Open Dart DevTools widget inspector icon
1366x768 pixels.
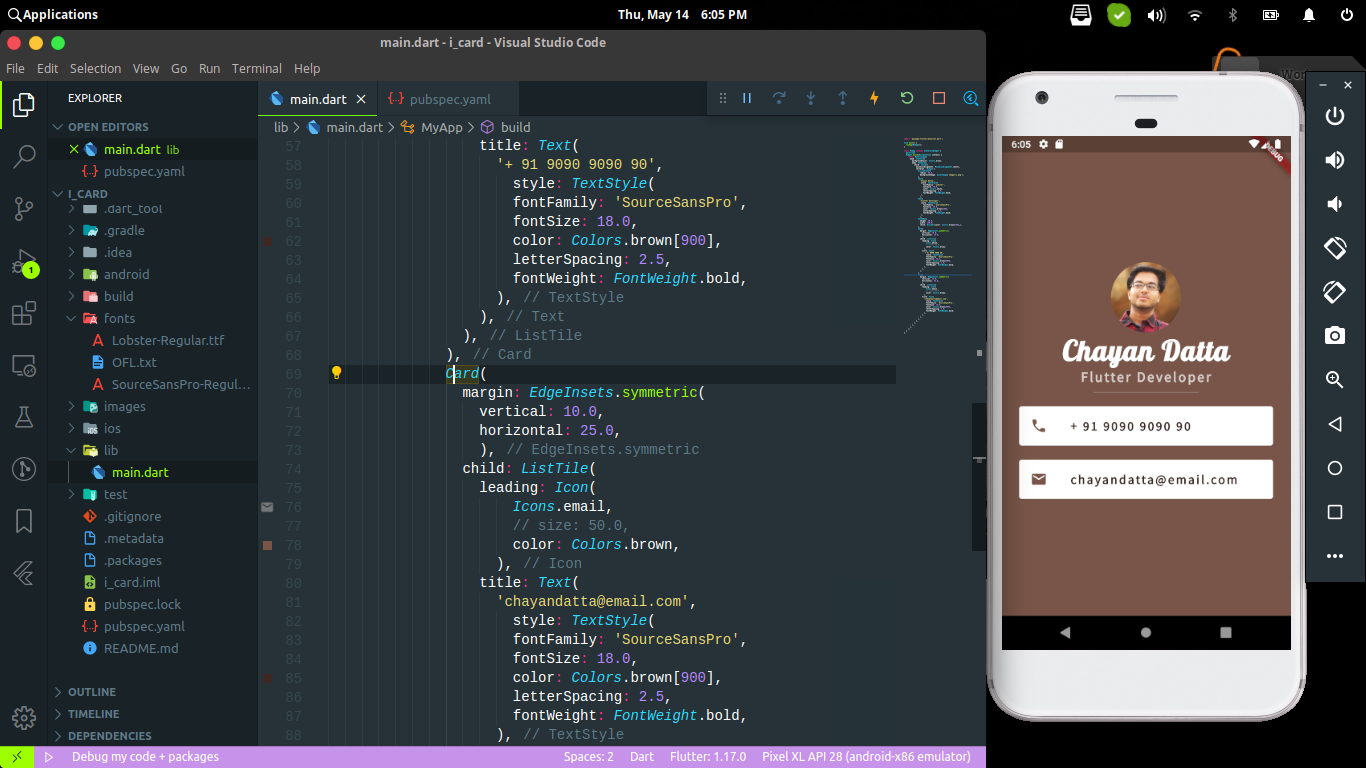pos(970,98)
